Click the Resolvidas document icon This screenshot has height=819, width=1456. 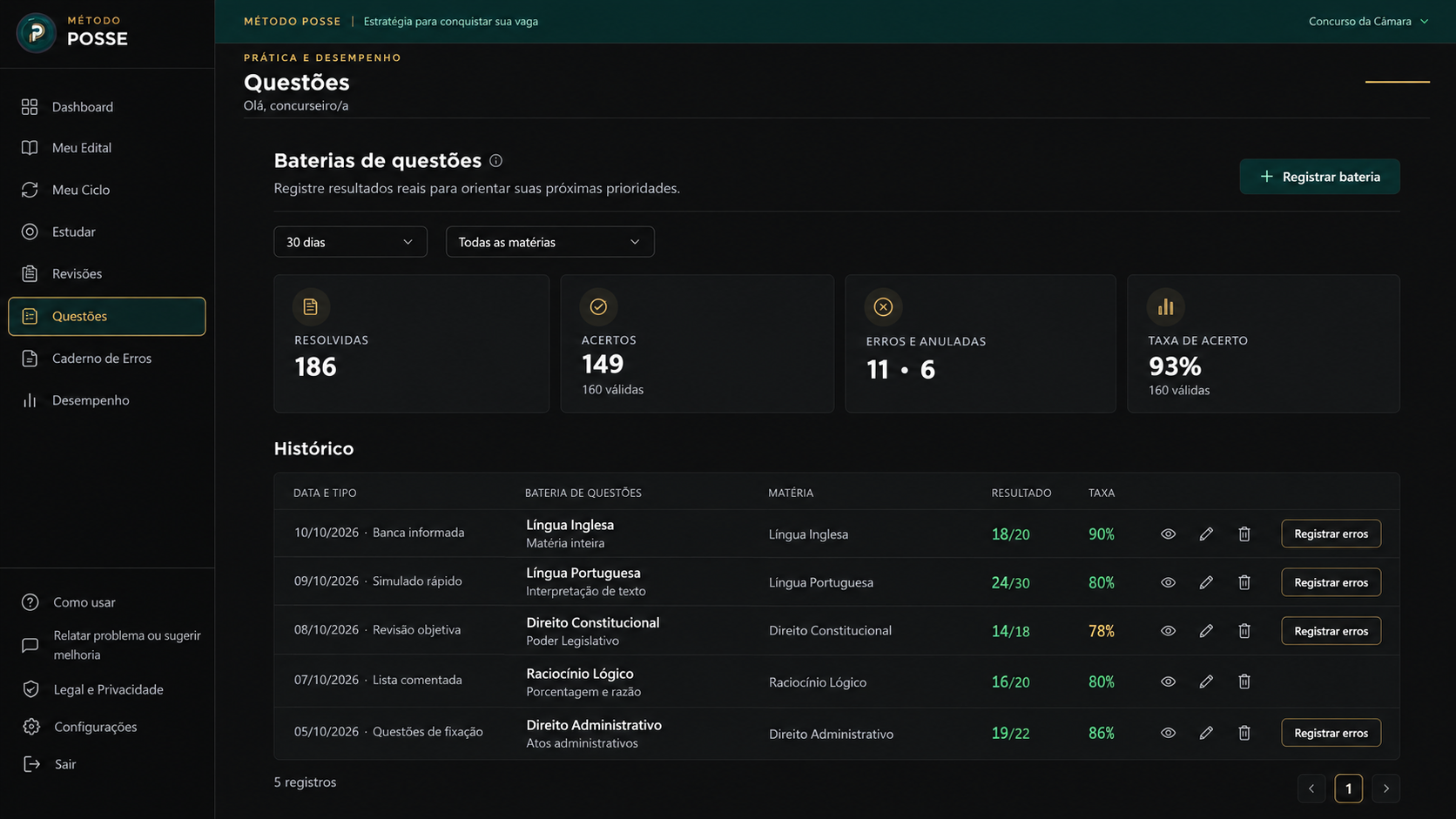tap(311, 306)
